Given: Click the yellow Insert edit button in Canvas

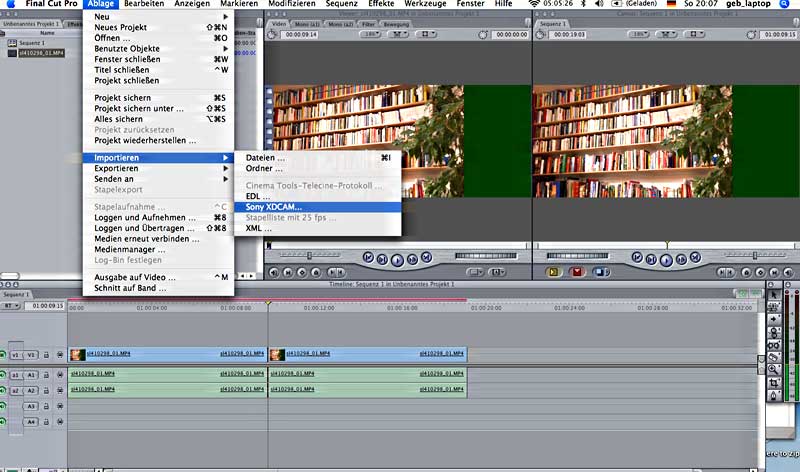Looking at the screenshot, I should [x=552, y=271].
